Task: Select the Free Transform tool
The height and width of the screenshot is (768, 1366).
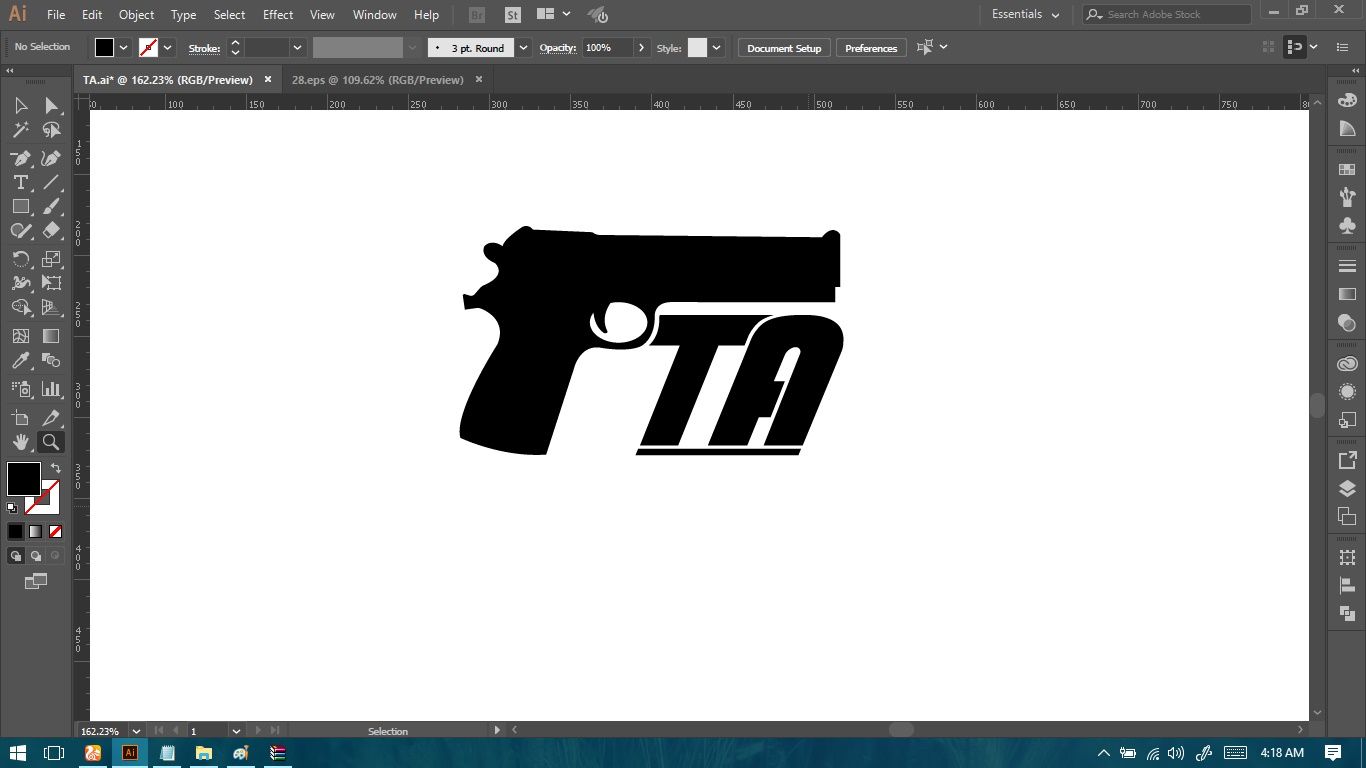Action: click(51, 283)
